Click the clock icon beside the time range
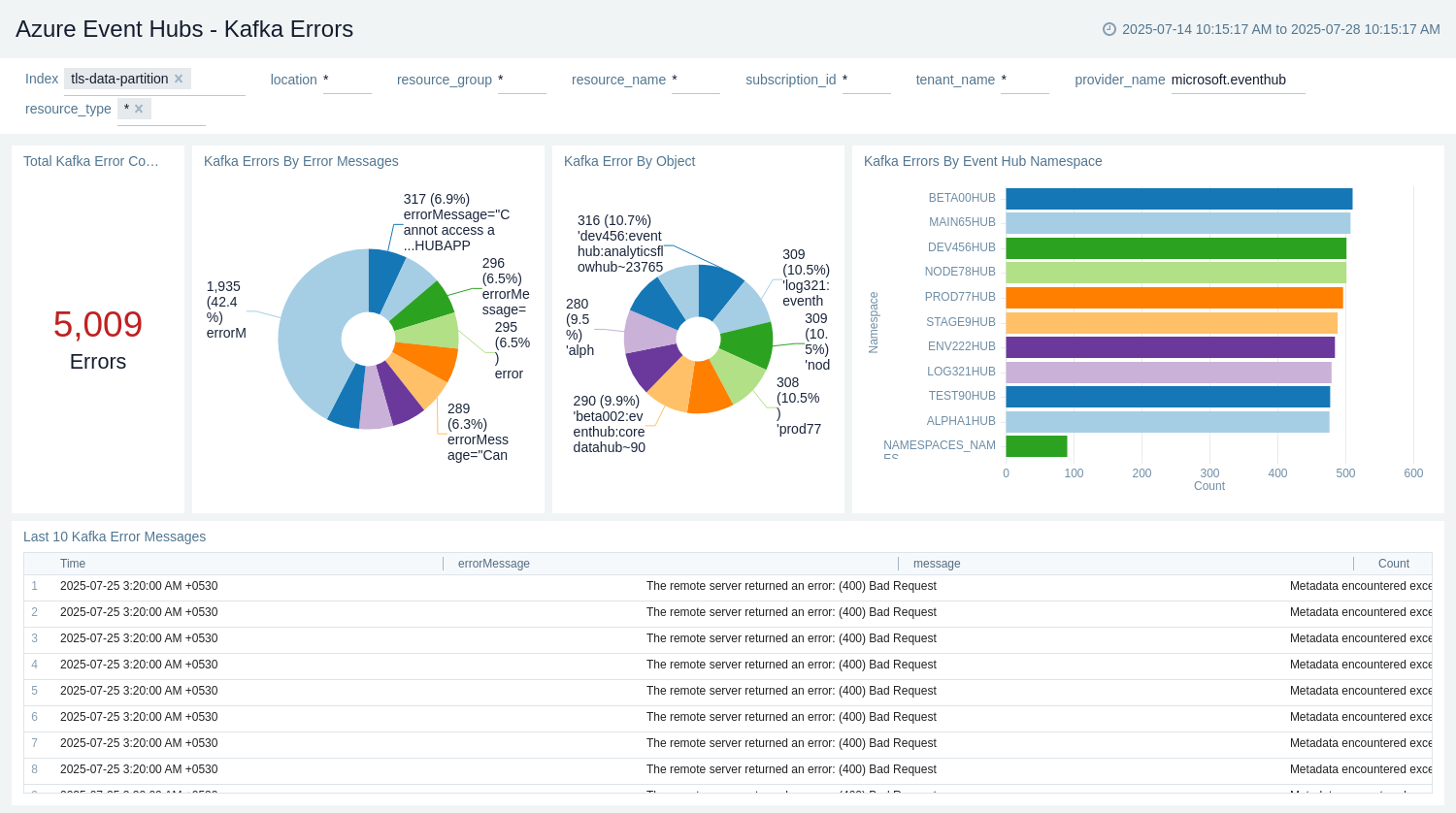1456x813 pixels. pos(1109,29)
